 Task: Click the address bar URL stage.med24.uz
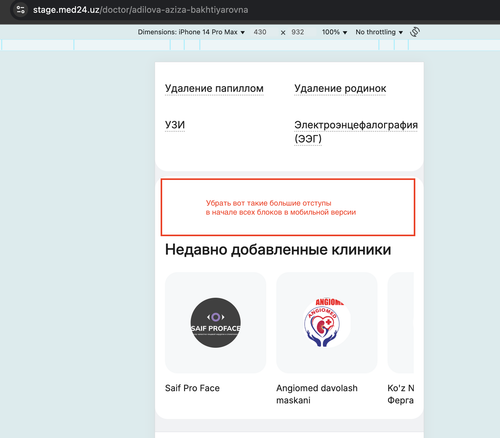coord(140,10)
